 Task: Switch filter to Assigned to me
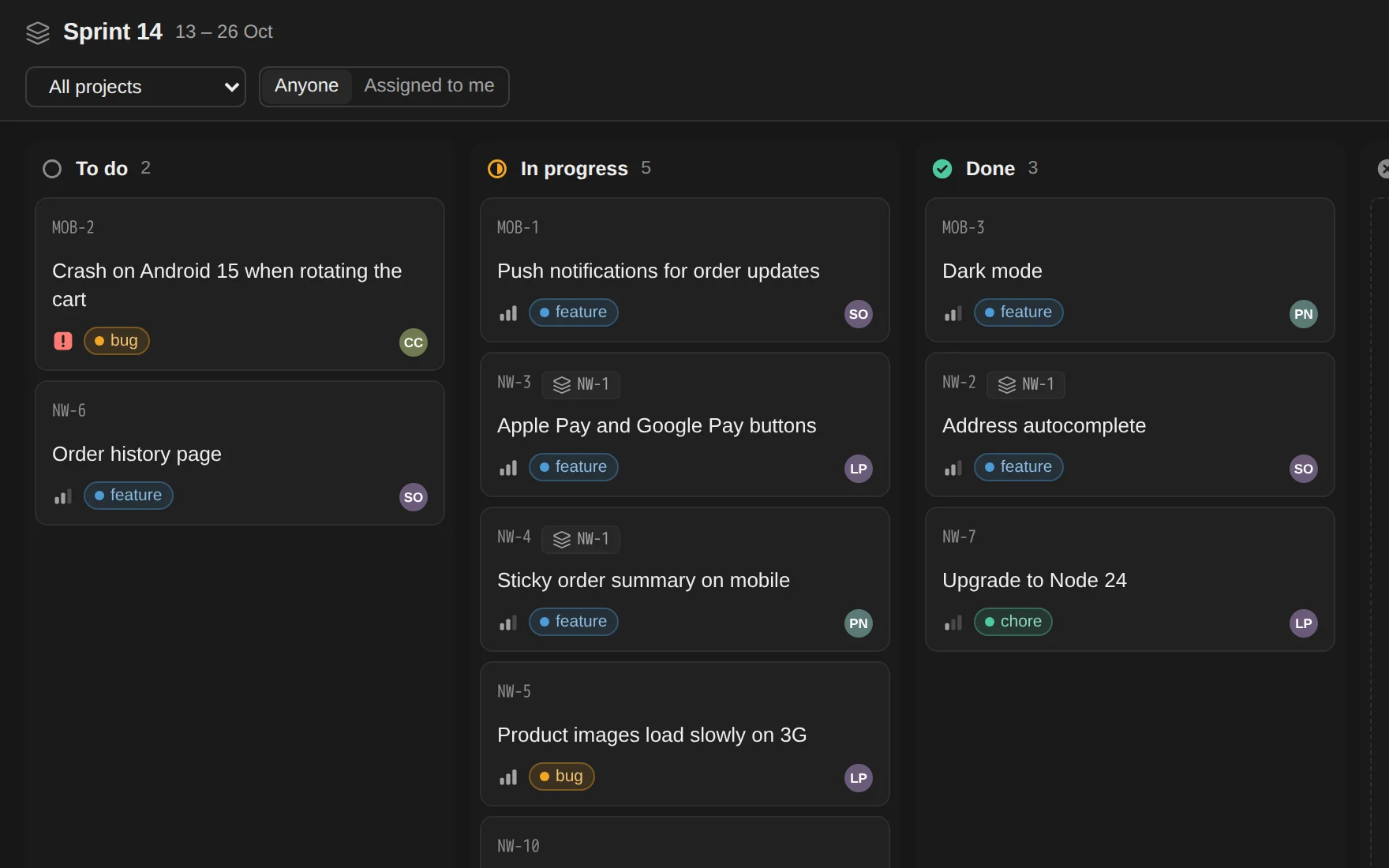429,86
